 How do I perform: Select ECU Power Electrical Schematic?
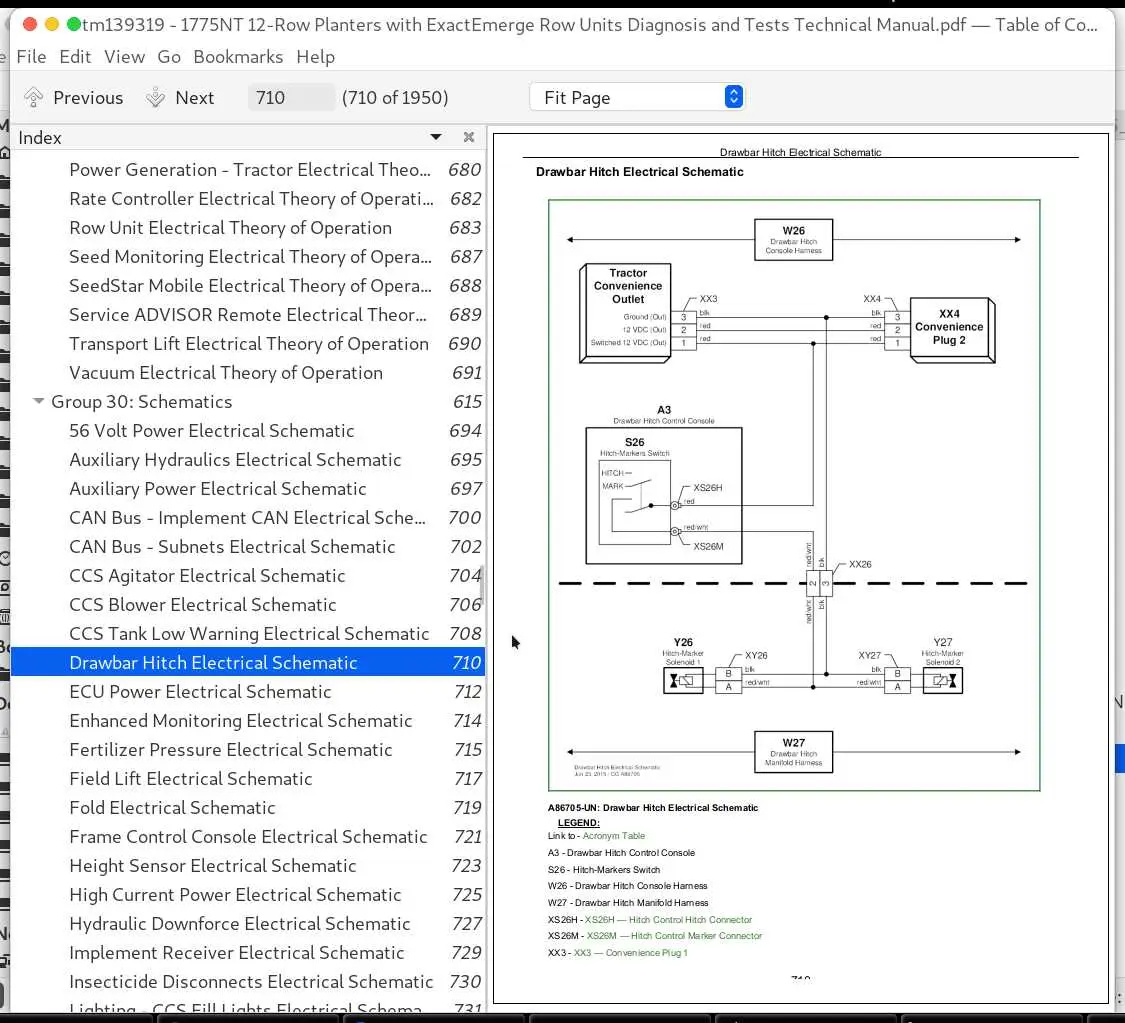coord(248,692)
